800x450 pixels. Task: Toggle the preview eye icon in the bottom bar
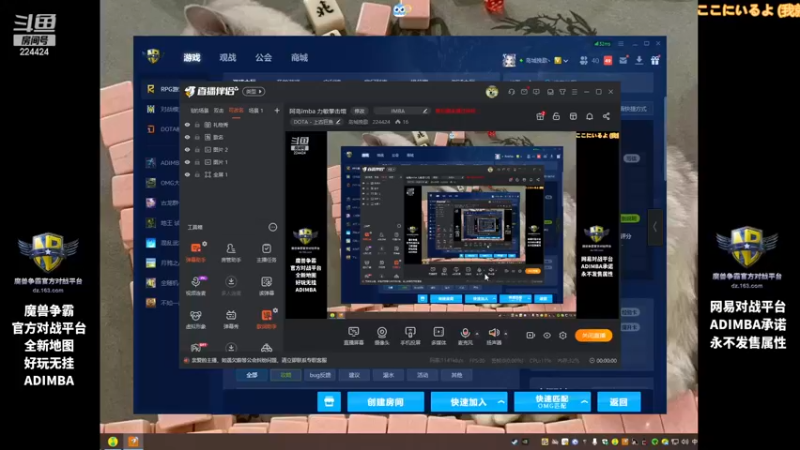pos(547,335)
